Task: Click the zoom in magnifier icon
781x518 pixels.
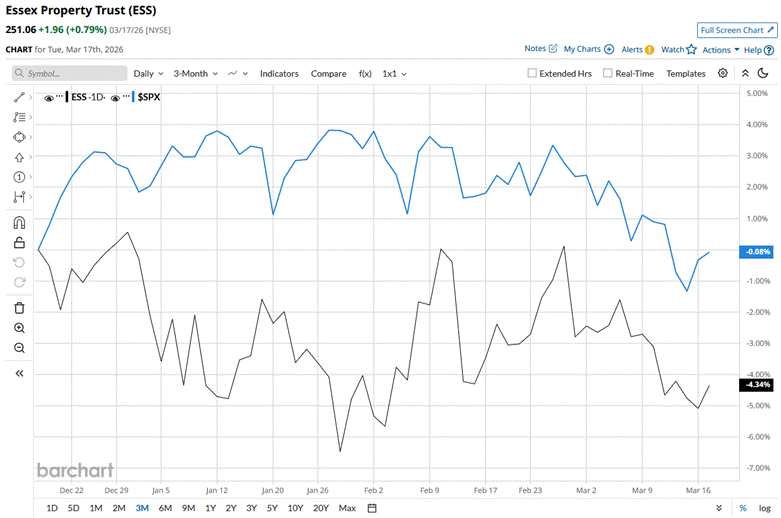Action: [x=19, y=328]
